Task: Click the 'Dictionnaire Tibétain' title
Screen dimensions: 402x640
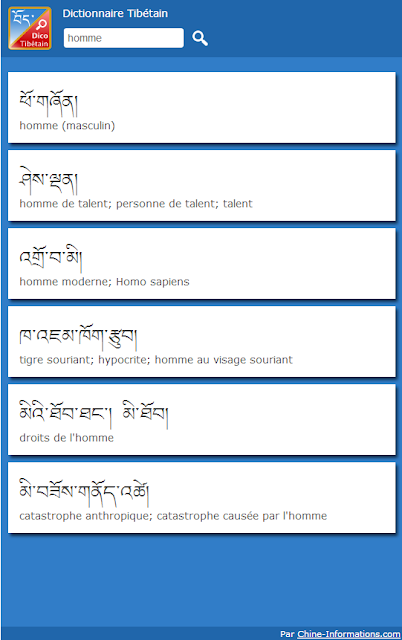Action: tap(115, 13)
